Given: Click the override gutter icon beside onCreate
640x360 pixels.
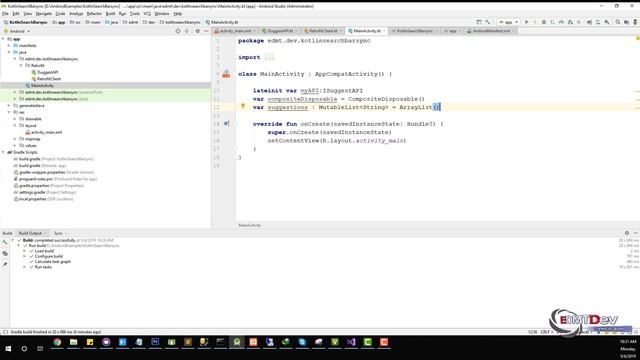Looking at the screenshot, I should (x=227, y=123).
